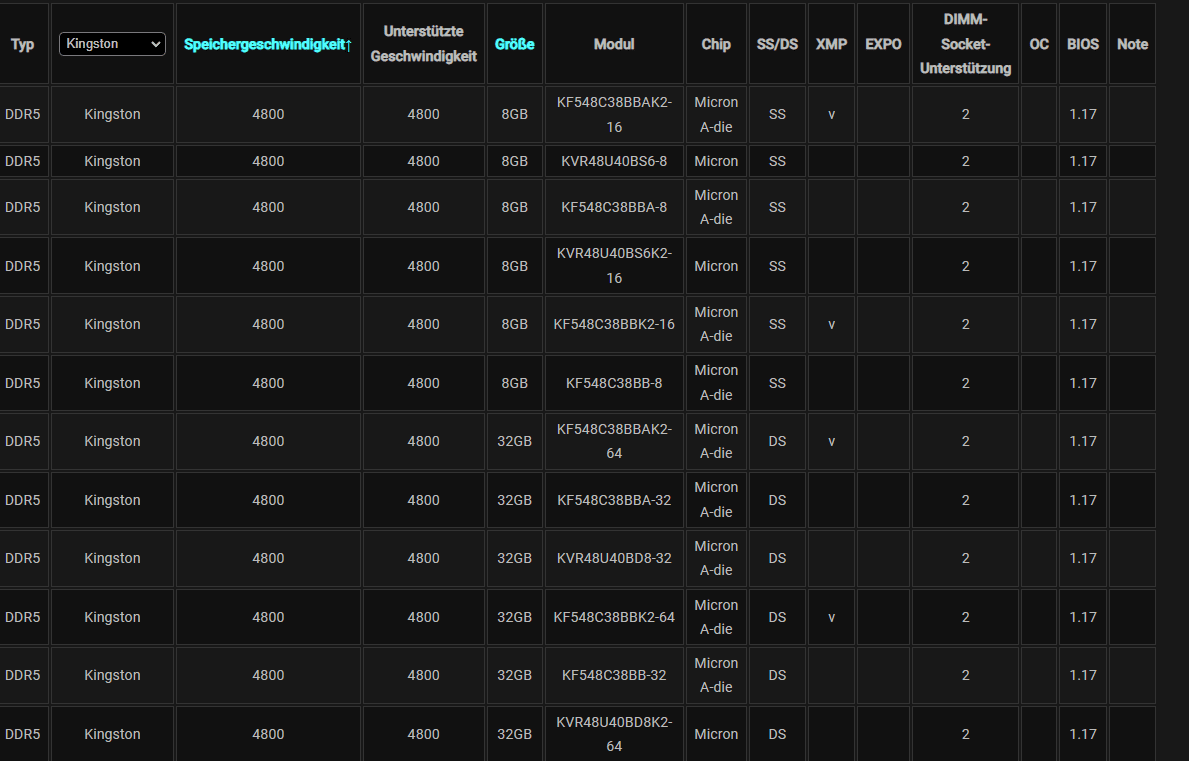Click Micron chip cell in KVR48U40BD8K2-64 row
Image resolution: width=1189 pixels, height=761 pixels.
[x=716, y=734]
